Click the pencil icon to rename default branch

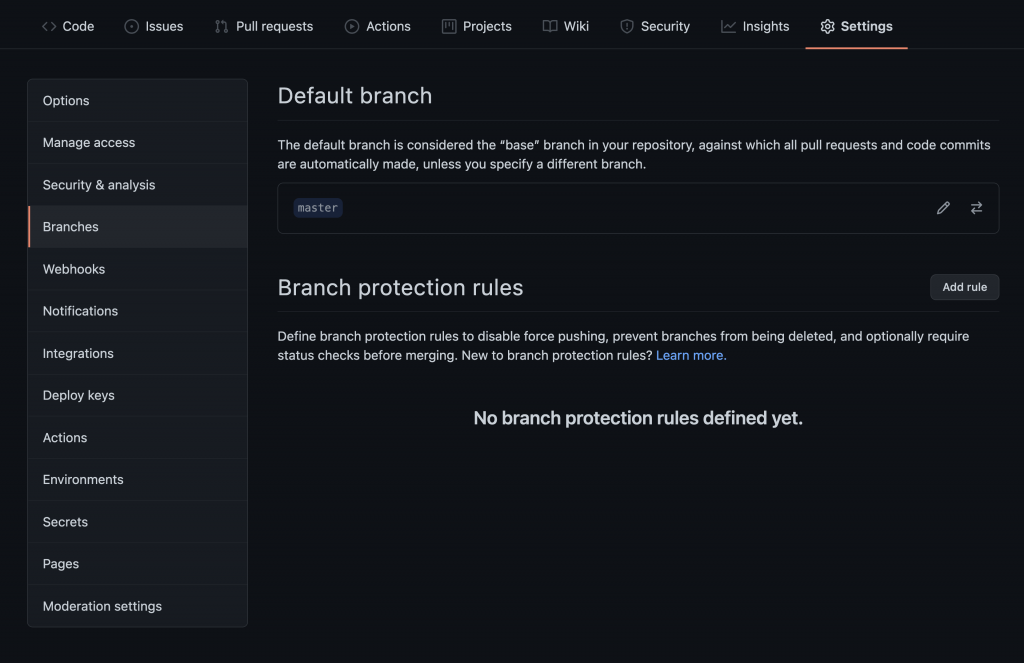coord(943,208)
